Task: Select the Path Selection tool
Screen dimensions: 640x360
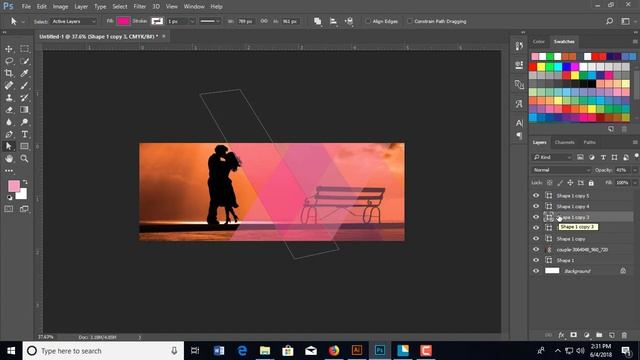Action: click(9, 146)
